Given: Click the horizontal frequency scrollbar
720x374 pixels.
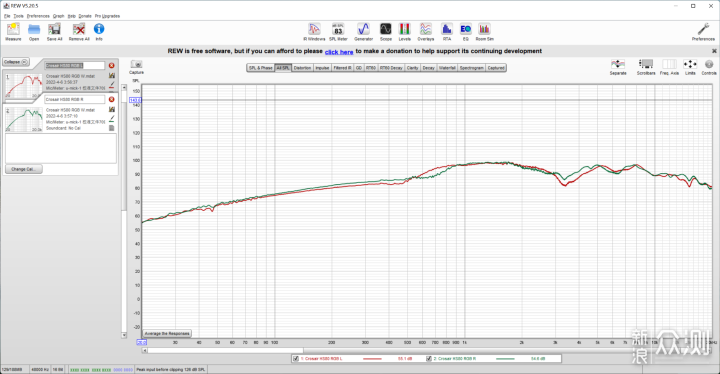Looking at the screenshot, I should point(427,350).
